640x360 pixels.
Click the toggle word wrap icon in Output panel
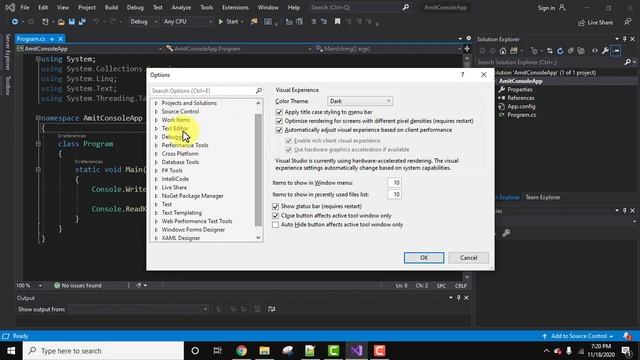(x=271, y=309)
